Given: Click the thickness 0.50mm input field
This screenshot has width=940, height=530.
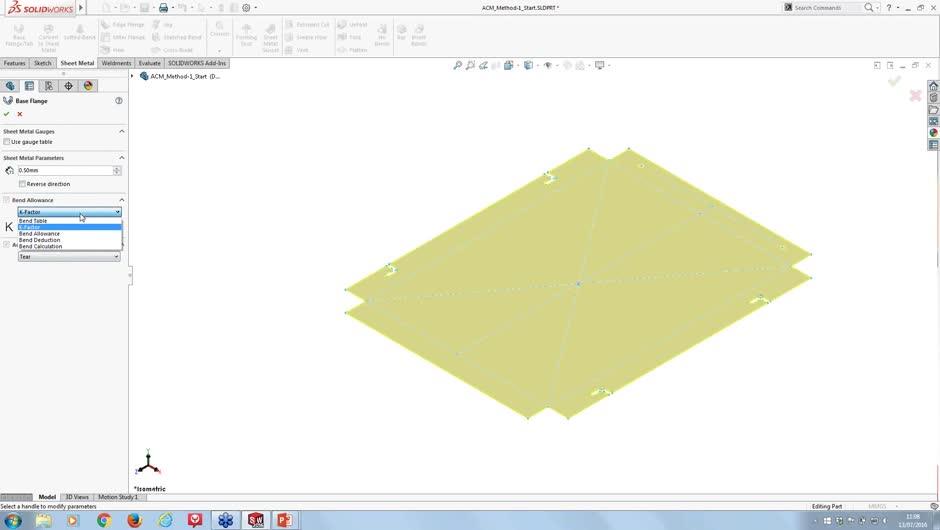Looking at the screenshot, I should tap(65, 170).
